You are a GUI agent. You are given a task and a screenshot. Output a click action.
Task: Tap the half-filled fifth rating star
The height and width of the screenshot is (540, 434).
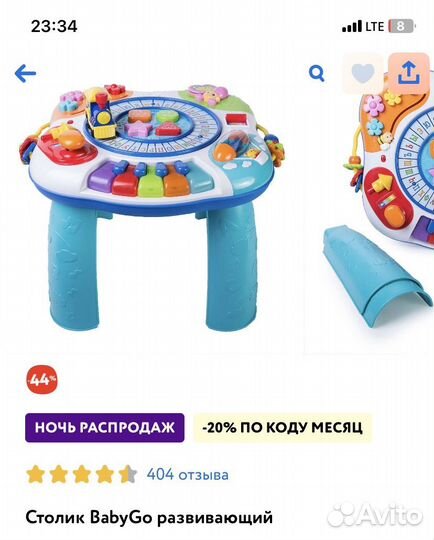tap(127, 474)
